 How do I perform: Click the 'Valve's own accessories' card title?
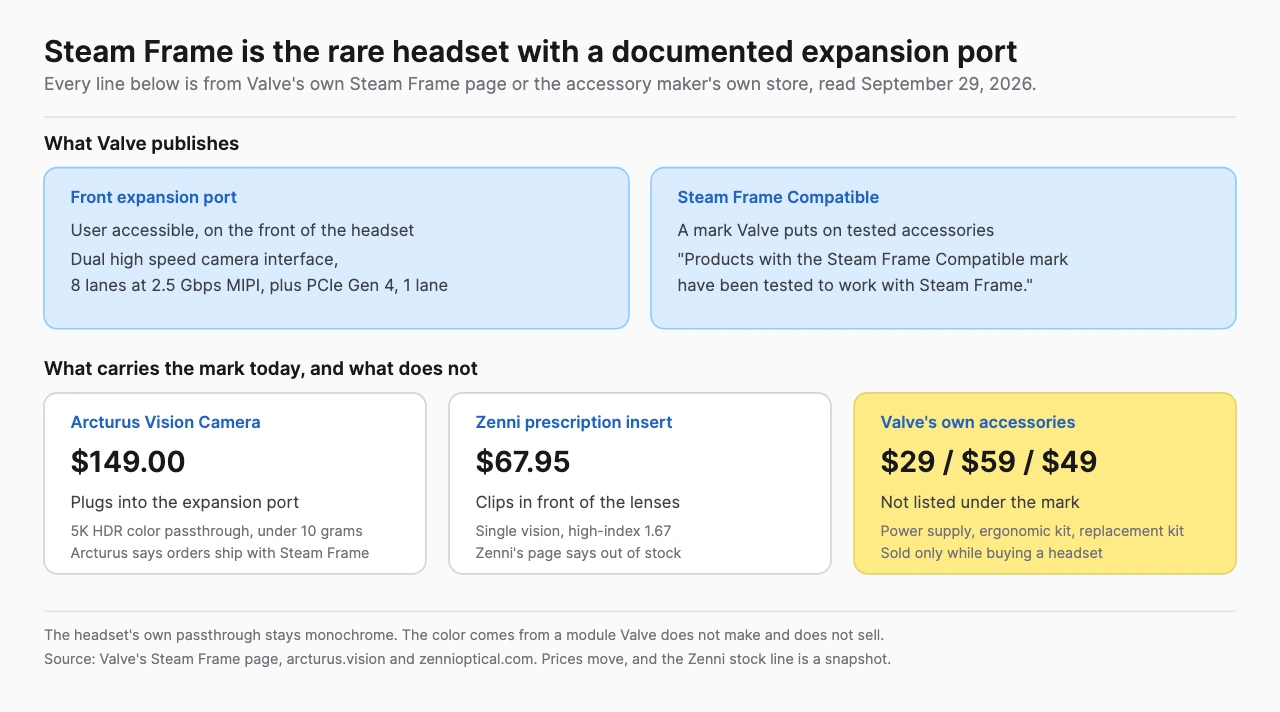(x=978, y=422)
